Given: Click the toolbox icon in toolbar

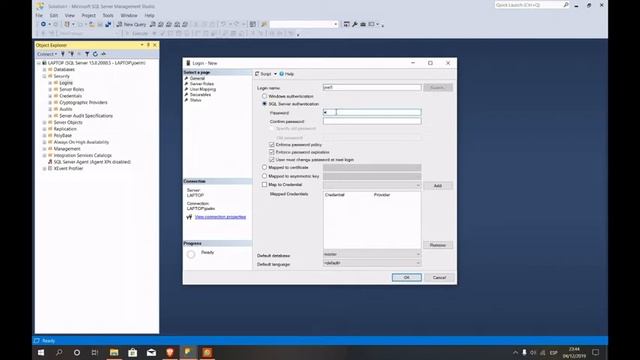Looking at the screenshot, I should 363,24.
